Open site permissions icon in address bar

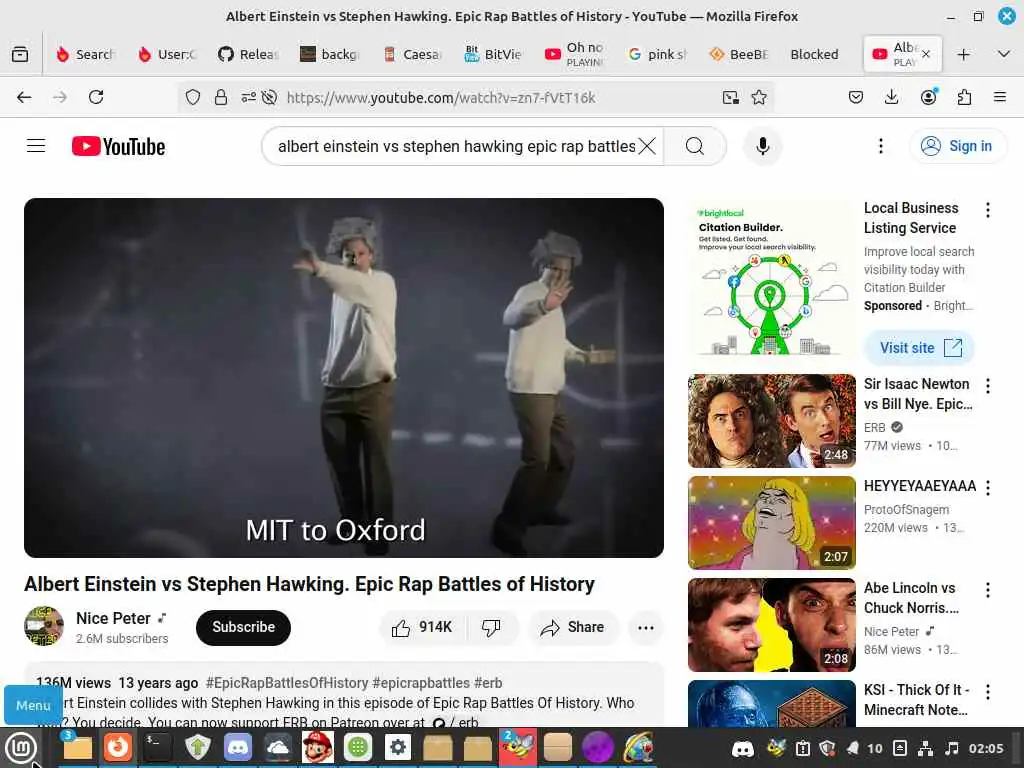248,97
